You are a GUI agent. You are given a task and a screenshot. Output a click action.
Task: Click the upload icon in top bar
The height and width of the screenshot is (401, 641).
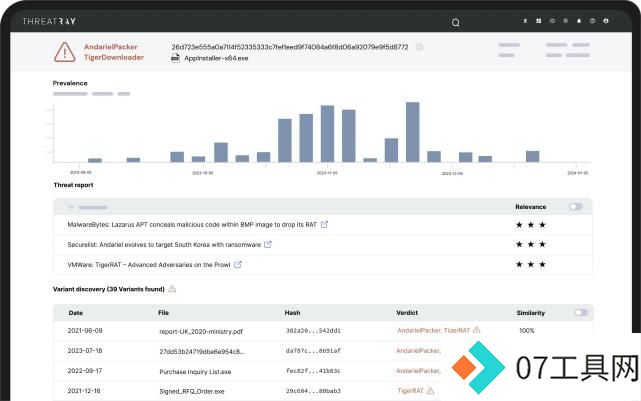click(525, 21)
